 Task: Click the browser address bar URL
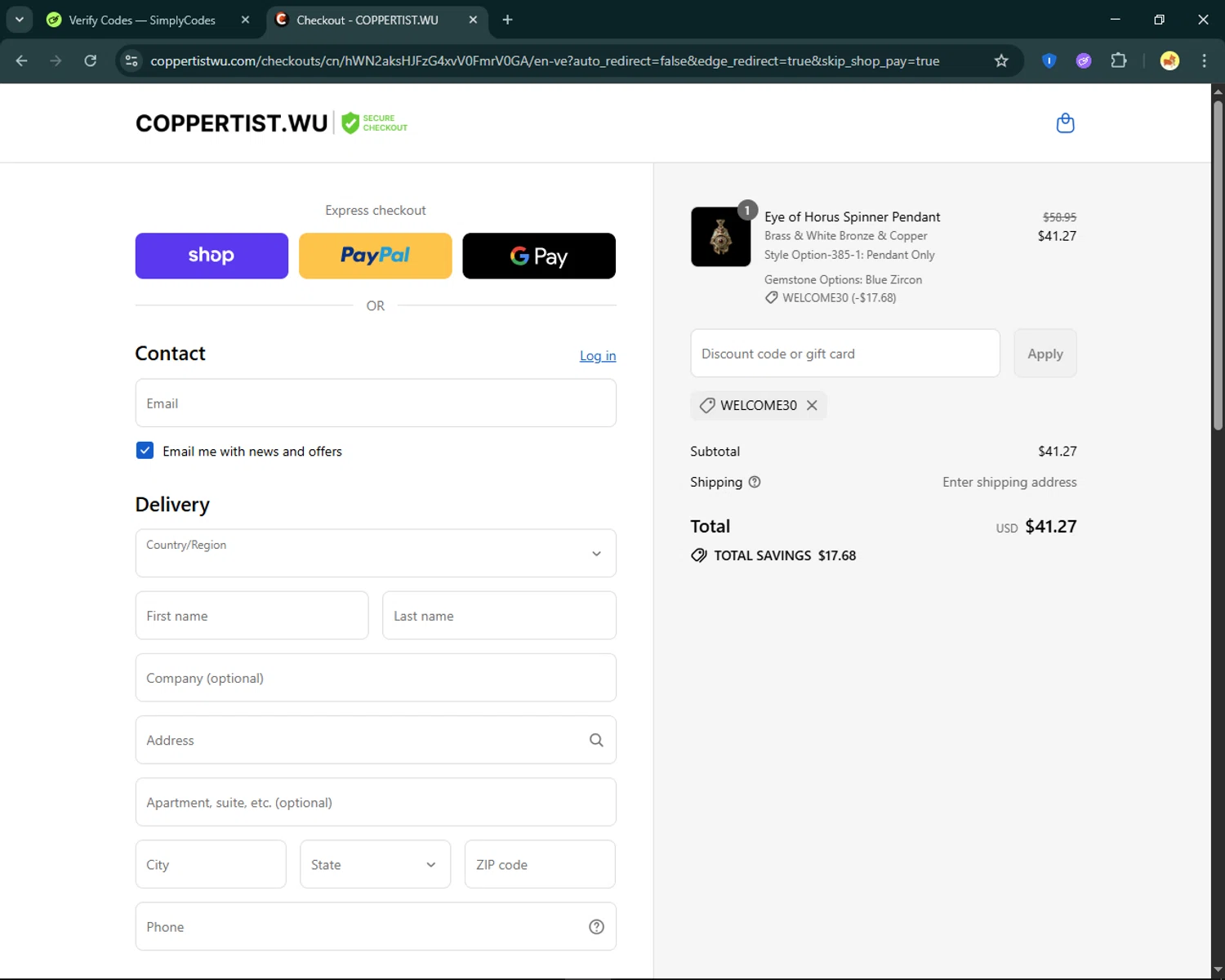tap(545, 60)
